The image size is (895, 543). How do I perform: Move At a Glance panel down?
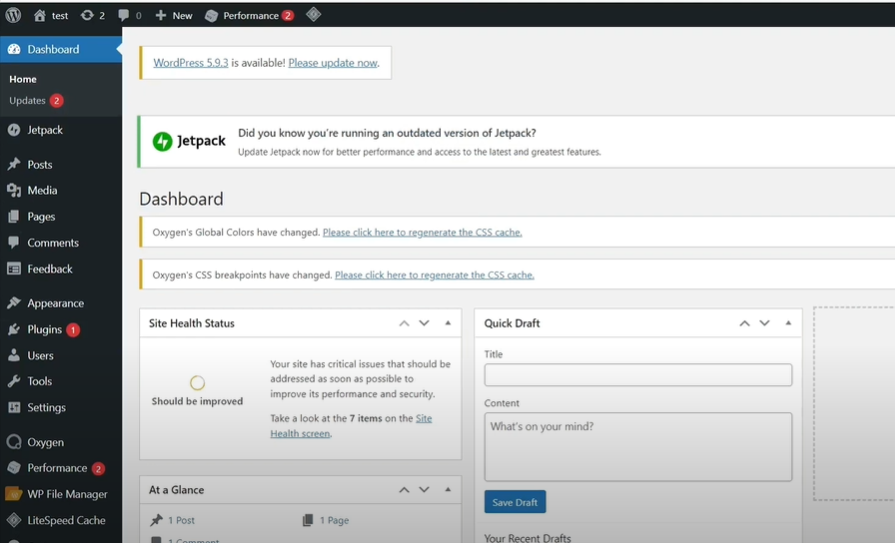coord(424,490)
